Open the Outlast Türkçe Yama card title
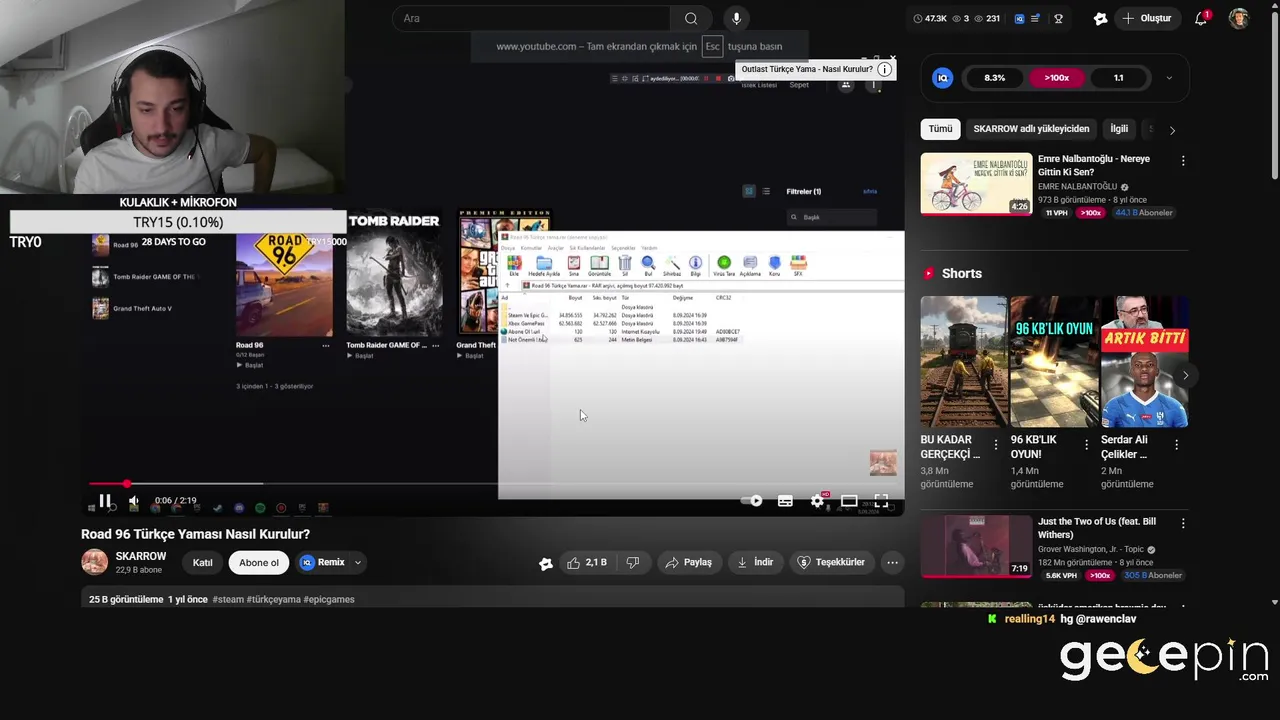Screen dimensions: 1280x720 (x=806, y=69)
